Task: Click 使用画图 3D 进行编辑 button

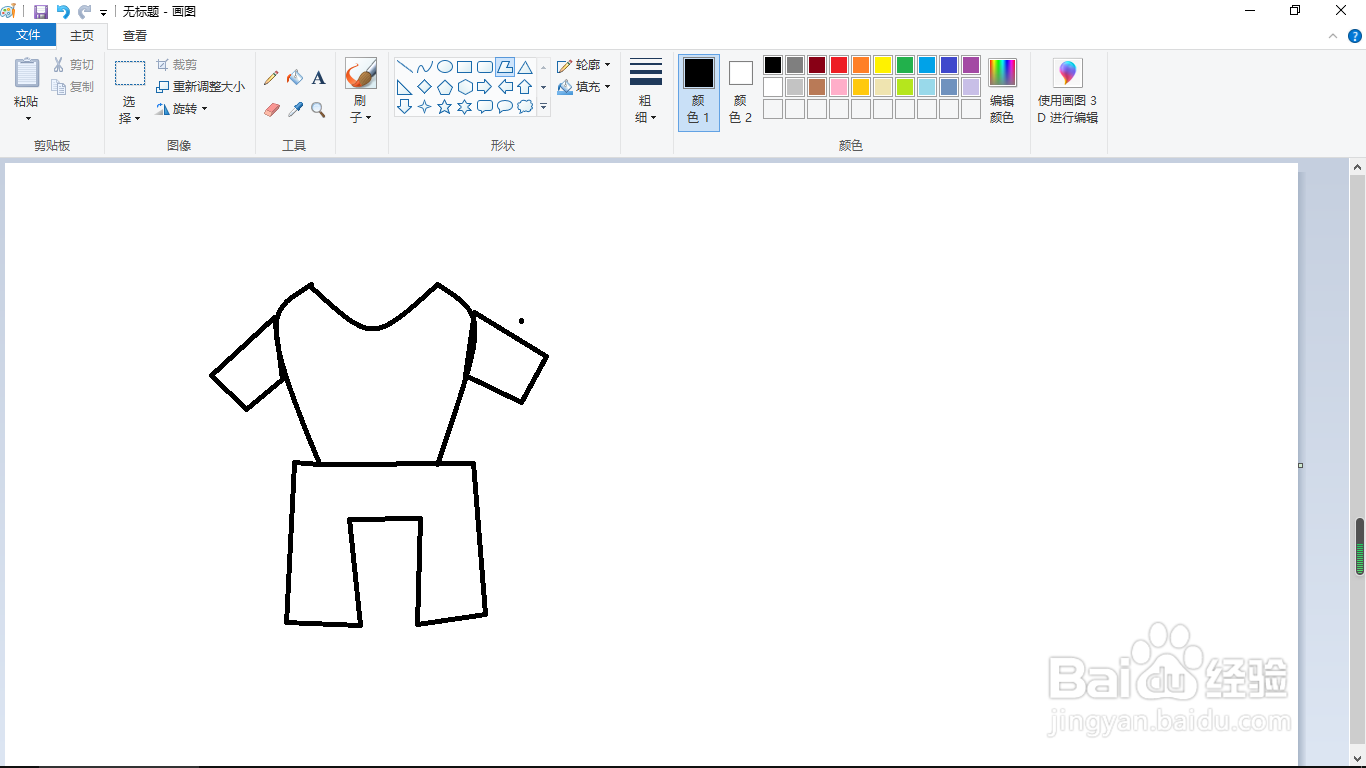Action: pos(1068,92)
